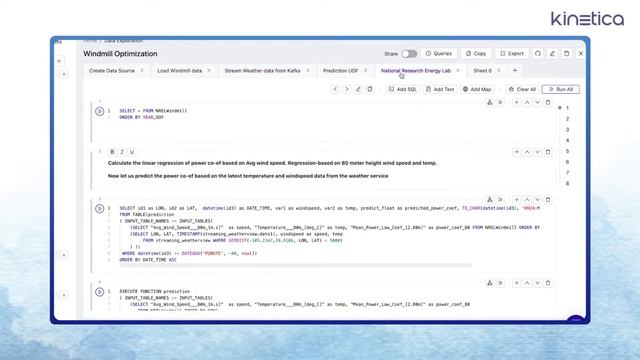The image size is (640, 360).
Task: Open the Queries panel
Action: [439, 53]
